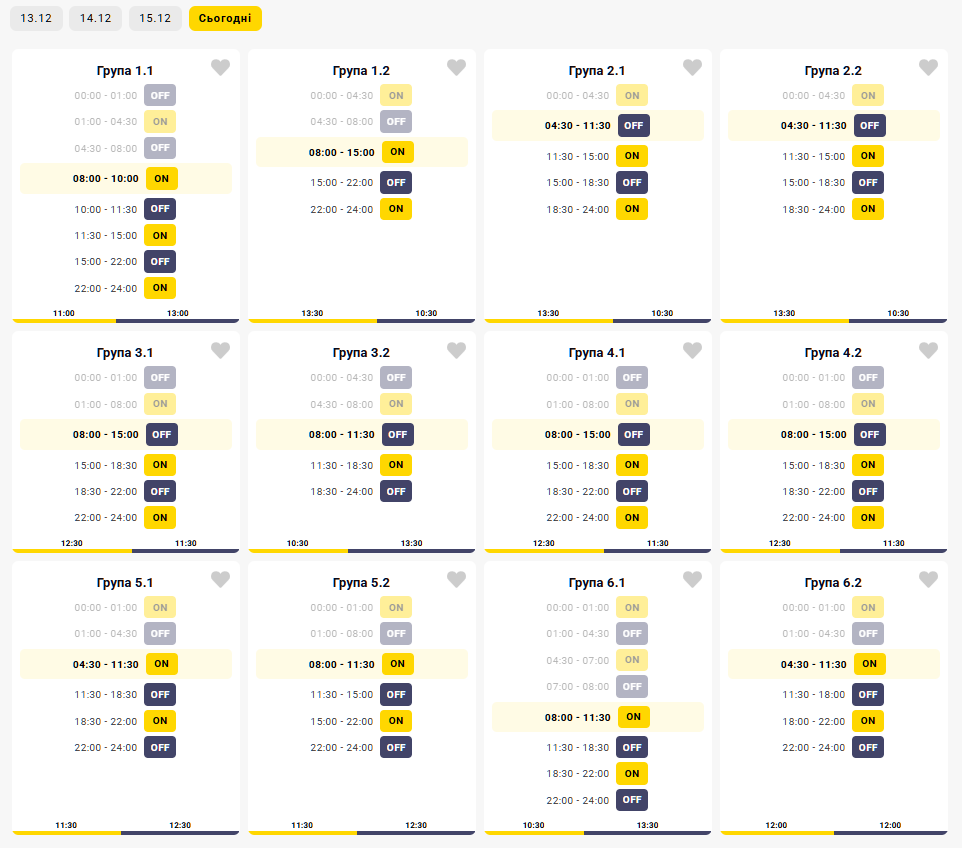Click the Група 5.2 card title

point(361,583)
